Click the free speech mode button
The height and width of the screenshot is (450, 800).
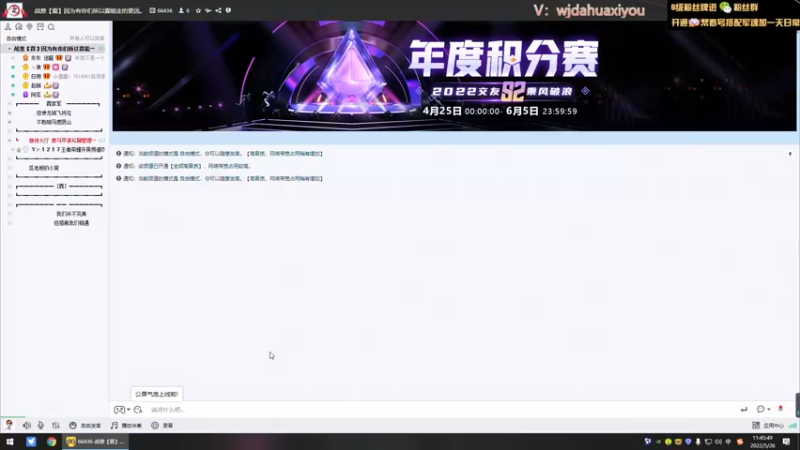click(85, 426)
